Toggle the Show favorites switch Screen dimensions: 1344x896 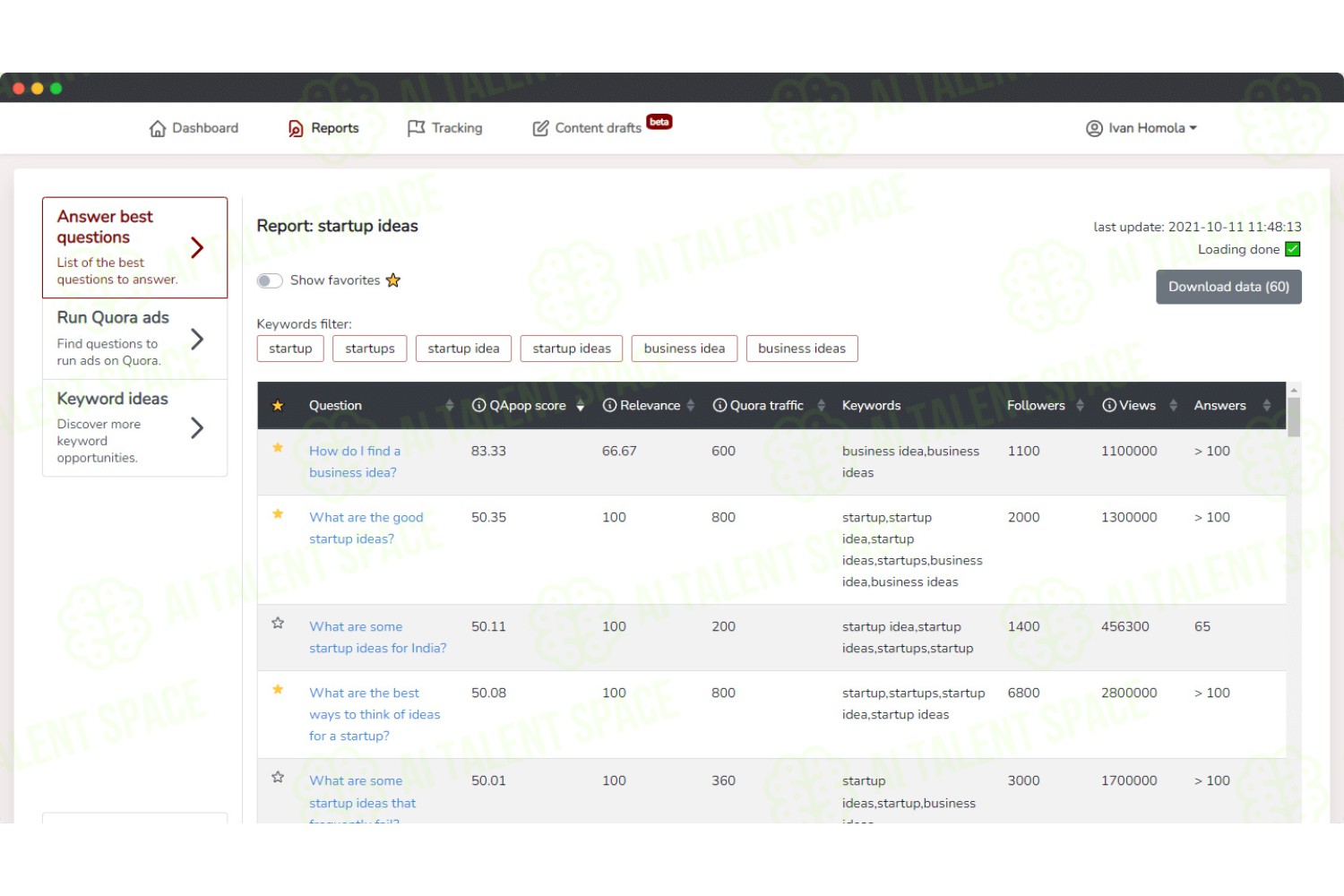coord(270,280)
